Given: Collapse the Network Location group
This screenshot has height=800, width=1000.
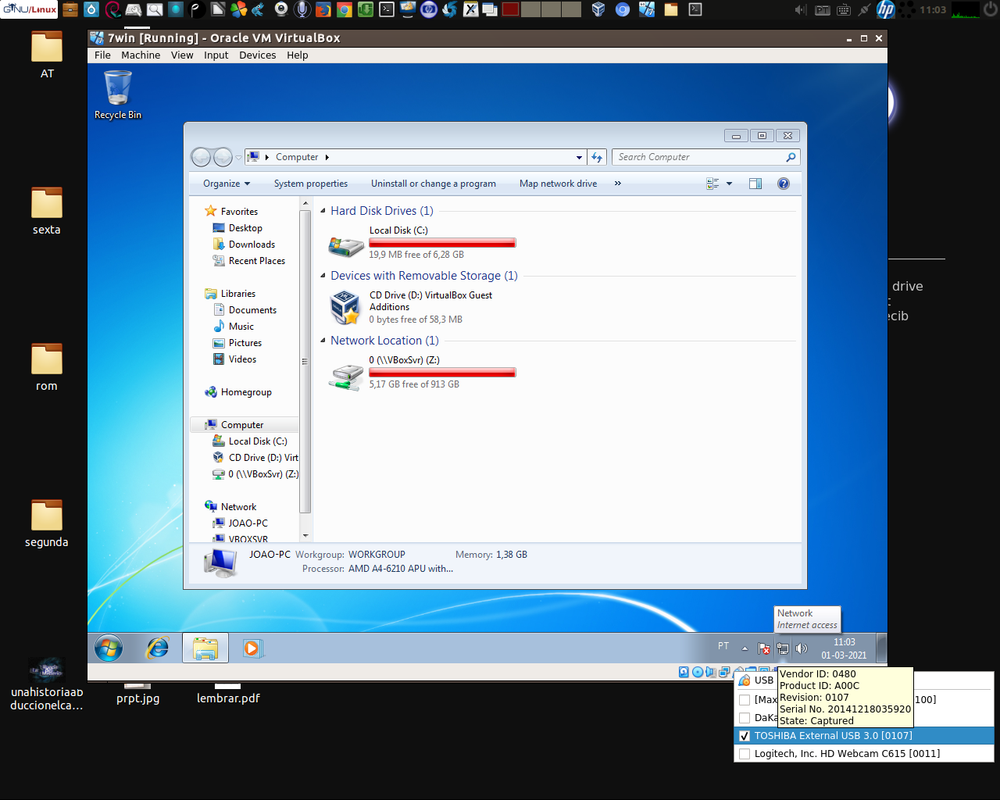Looking at the screenshot, I should pos(323,341).
